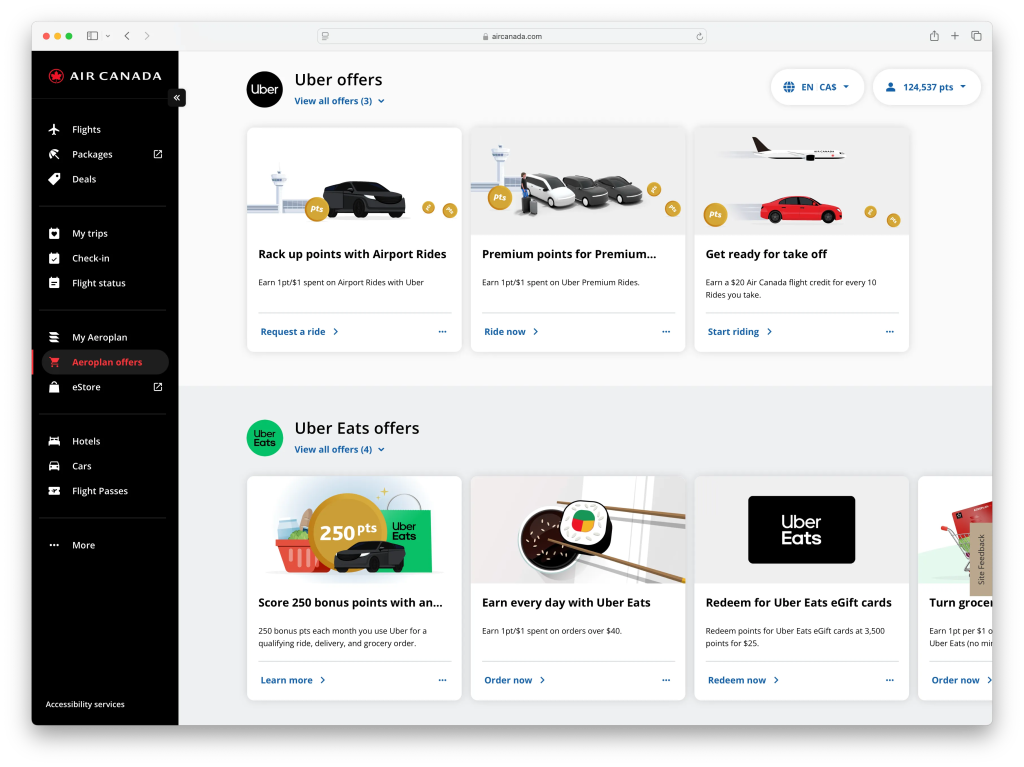Viewport: 1024px width, 767px height.
Task: Click the Air Canada logo
Action: click(104, 76)
